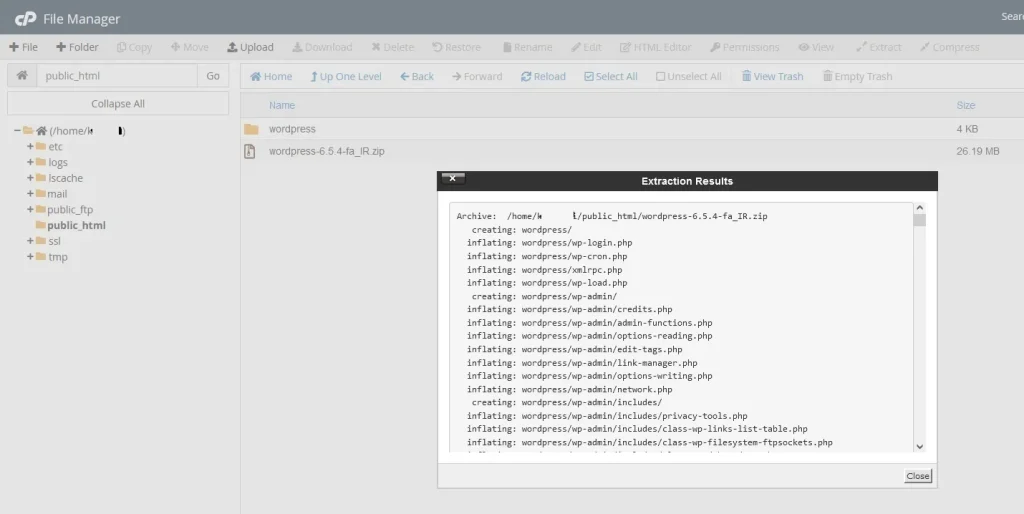Select the wordpress-6.5.4-fa_IR.zip file icon
Viewport: 1024px width, 514px height.
coord(251,151)
